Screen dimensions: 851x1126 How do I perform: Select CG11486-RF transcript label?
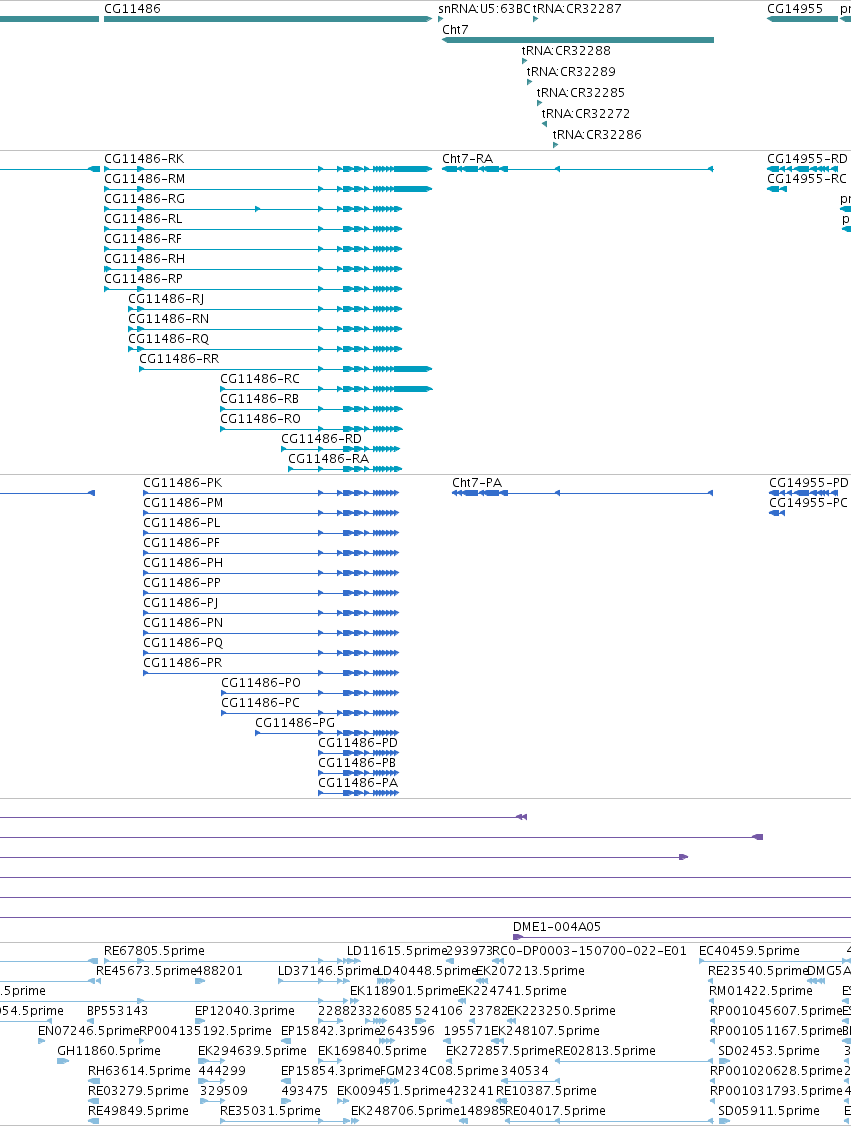click(x=143, y=239)
